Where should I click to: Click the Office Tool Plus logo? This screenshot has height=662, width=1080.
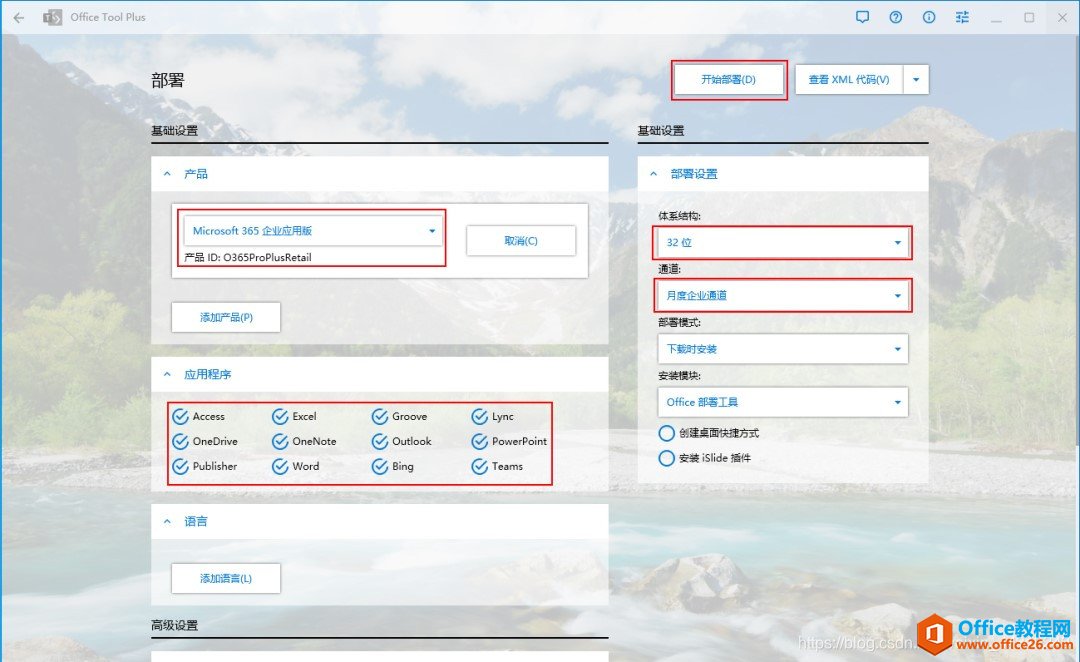(51, 17)
